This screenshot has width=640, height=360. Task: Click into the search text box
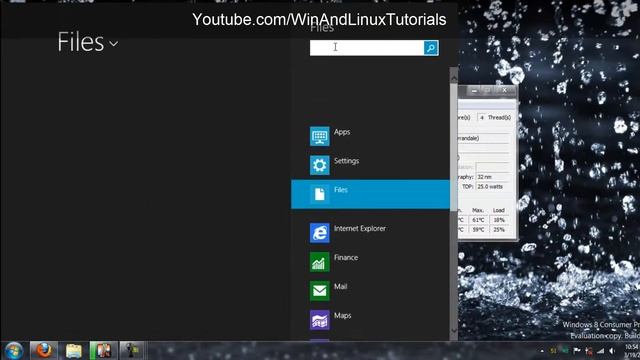click(x=367, y=48)
